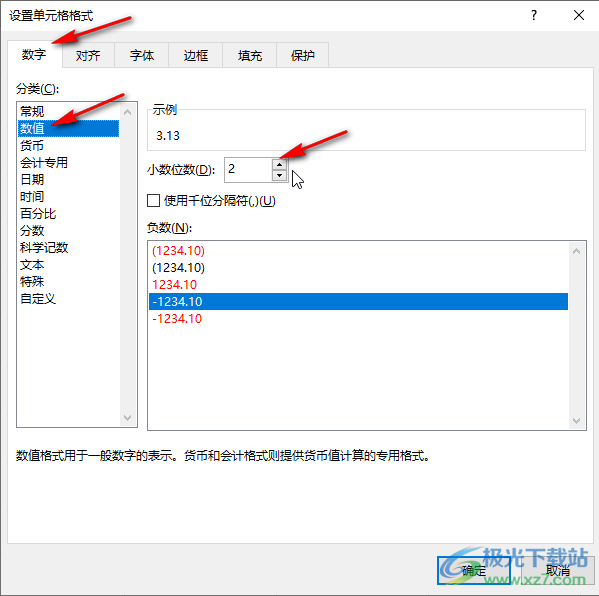The image size is (599, 596).
Task: Choose the 自定义 category
Action: point(69,298)
